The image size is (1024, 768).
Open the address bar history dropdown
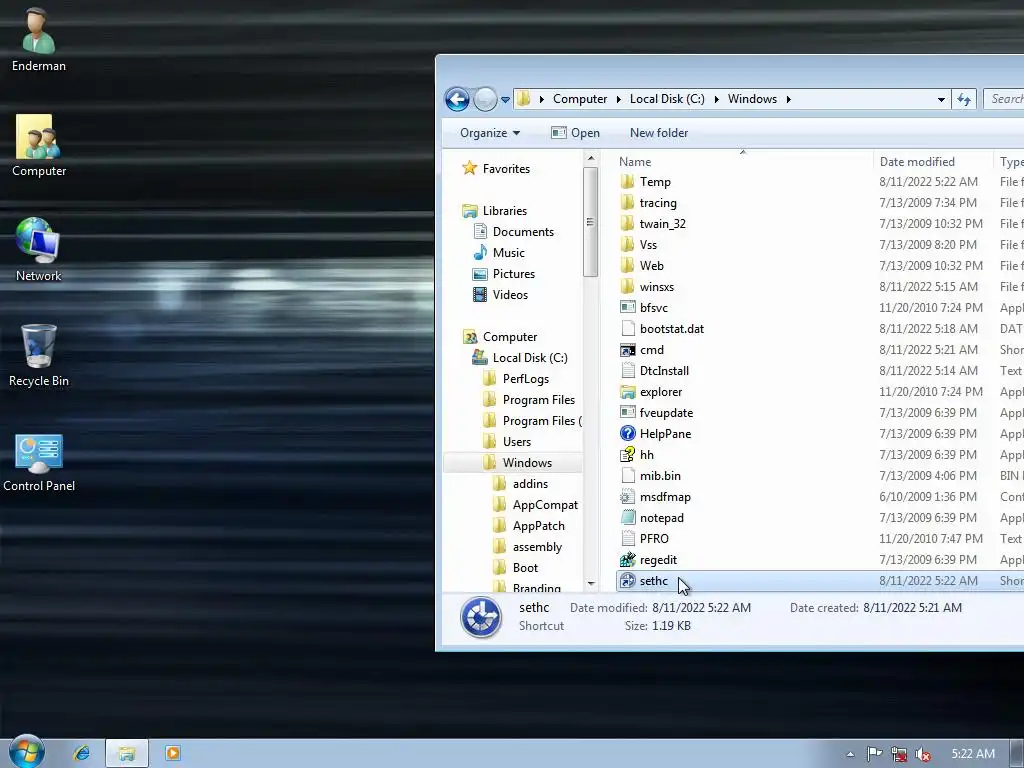(x=941, y=99)
